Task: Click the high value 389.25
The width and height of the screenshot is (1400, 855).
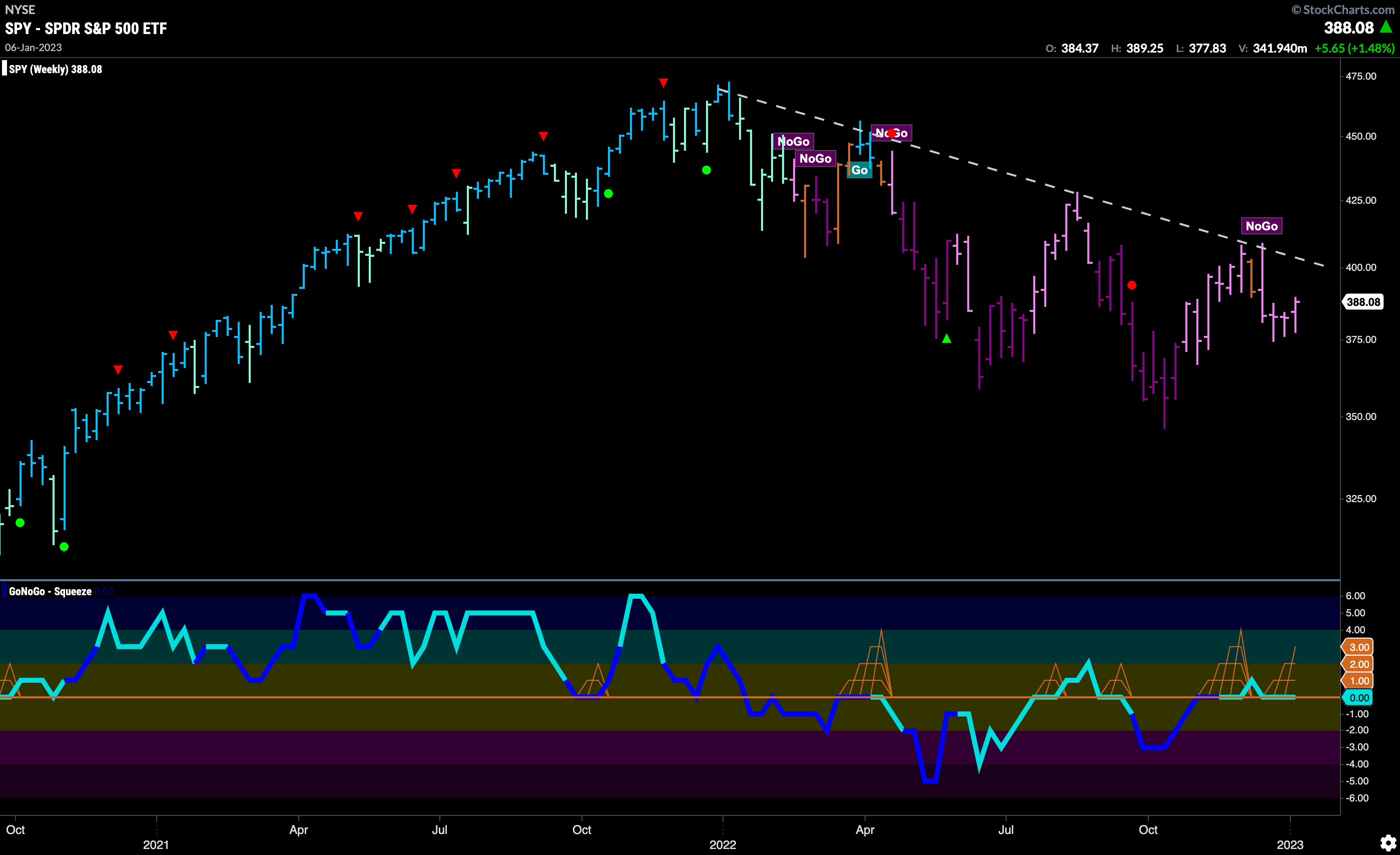Action: pos(1144,49)
